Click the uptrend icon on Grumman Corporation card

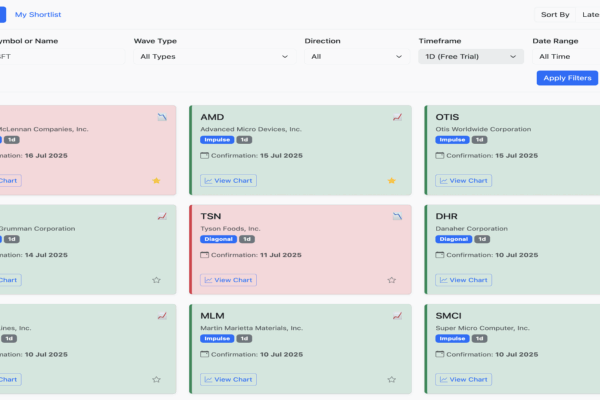click(x=162, y=217)
